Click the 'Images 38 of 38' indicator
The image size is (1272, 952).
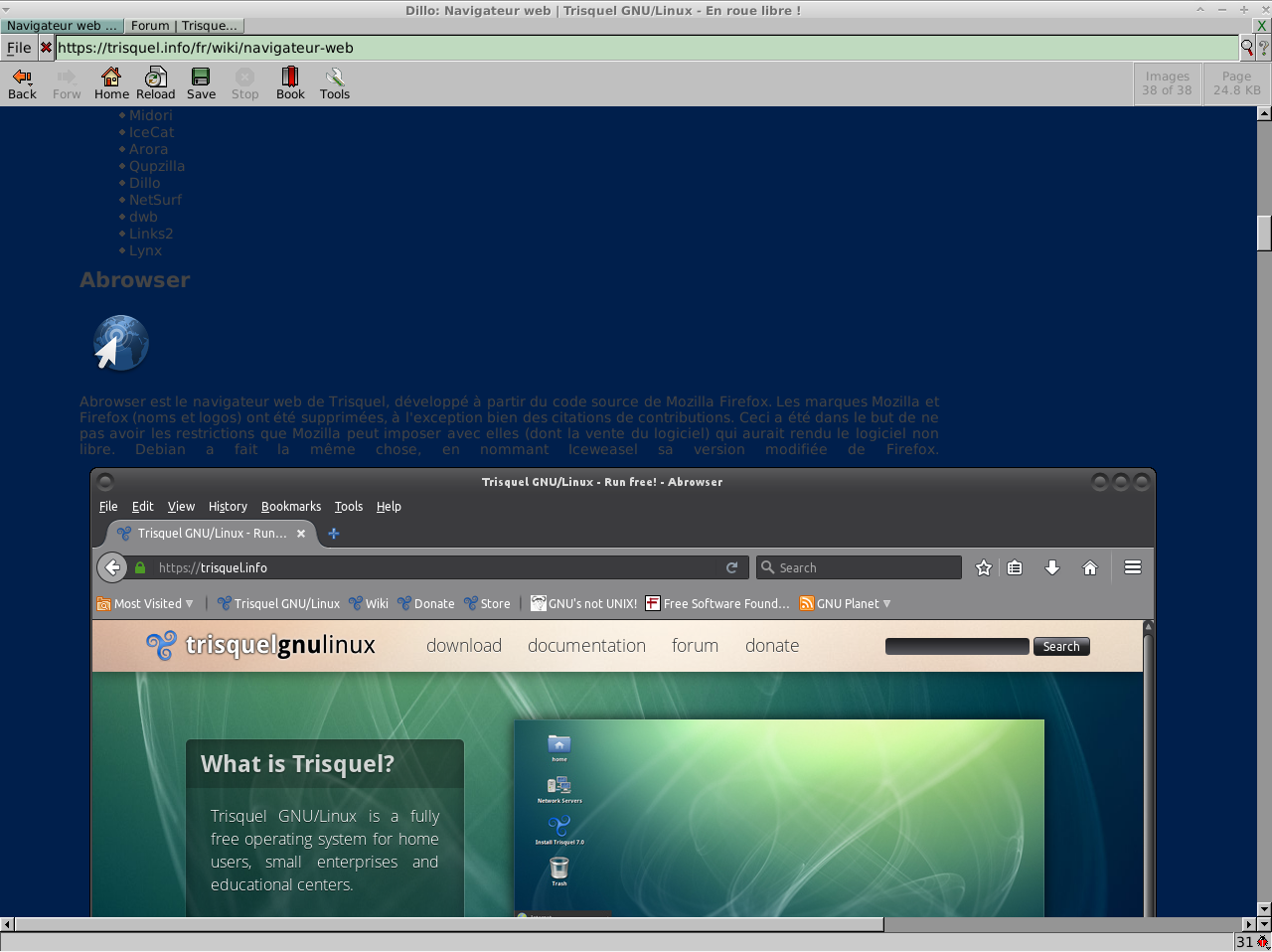(1167, 83)
